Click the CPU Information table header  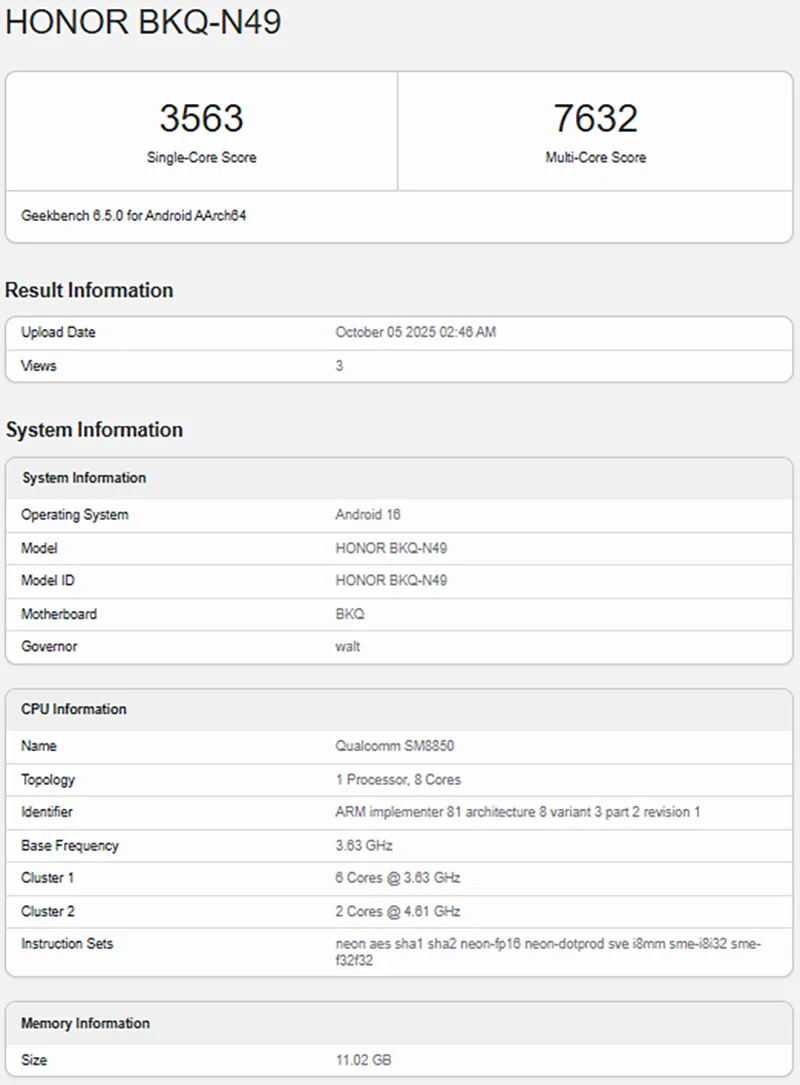click(x=74, y=709)
